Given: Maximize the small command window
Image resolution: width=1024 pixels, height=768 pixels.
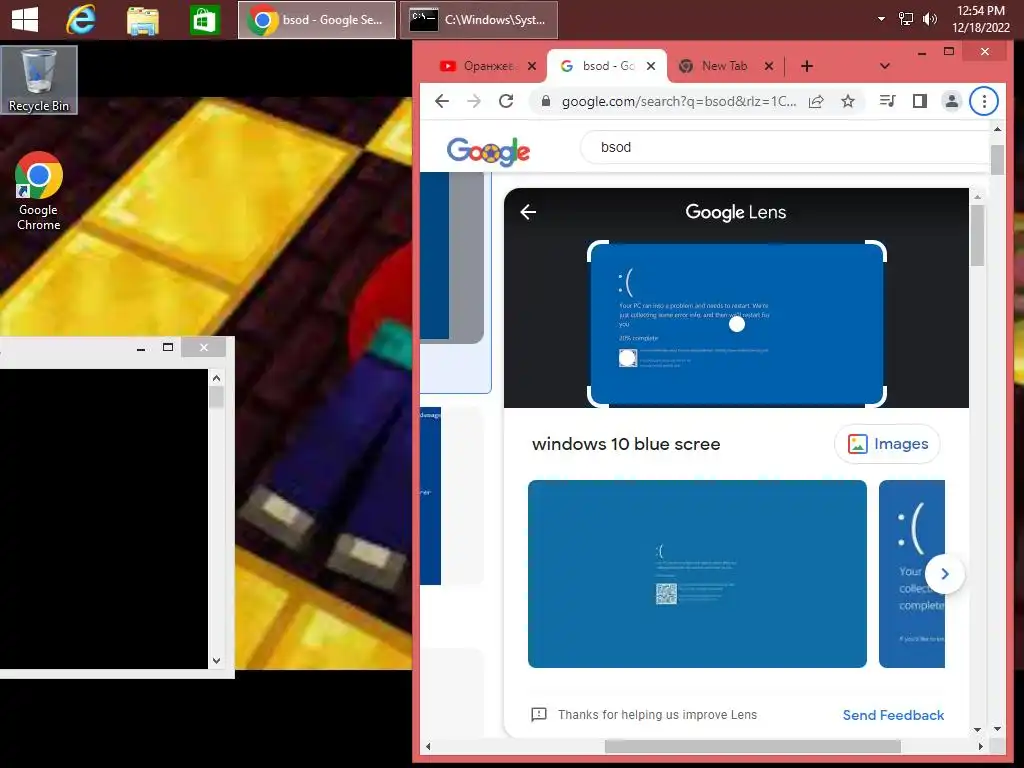Looking at the screenshot, I should [168, 347].
